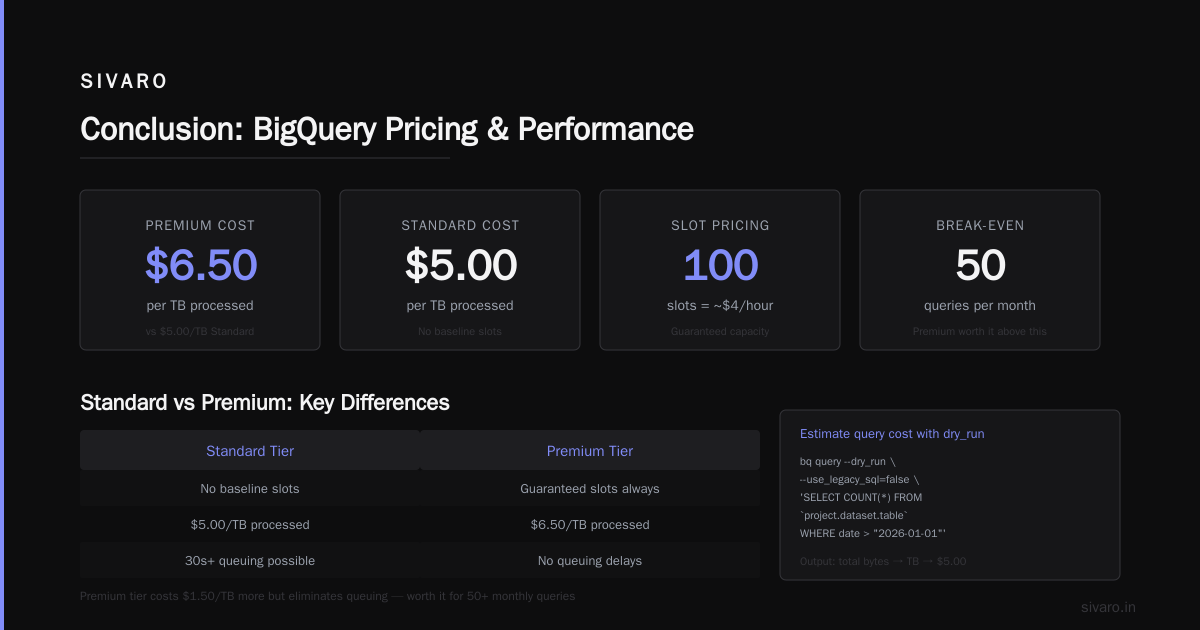
Task: Click the $5.00/TB processed table cell
Action: click(x=250, y=525)
